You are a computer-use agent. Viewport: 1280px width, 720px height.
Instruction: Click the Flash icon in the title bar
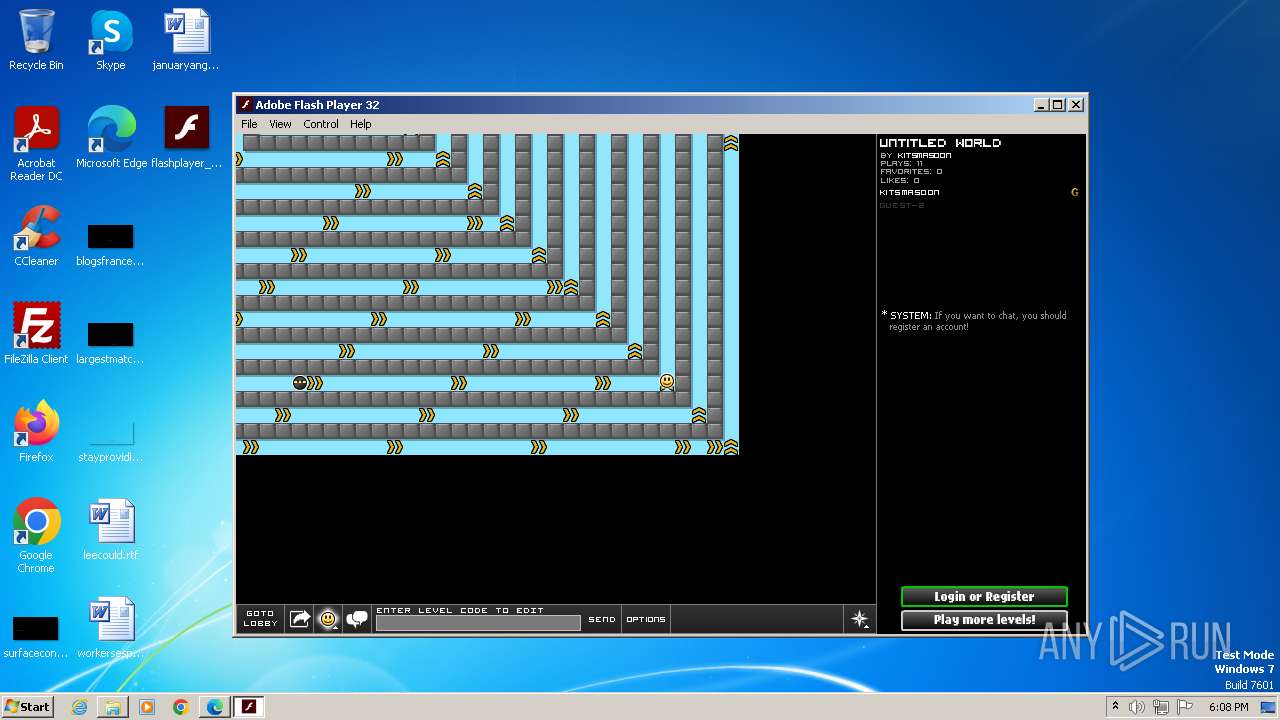[x=246, y=105]
